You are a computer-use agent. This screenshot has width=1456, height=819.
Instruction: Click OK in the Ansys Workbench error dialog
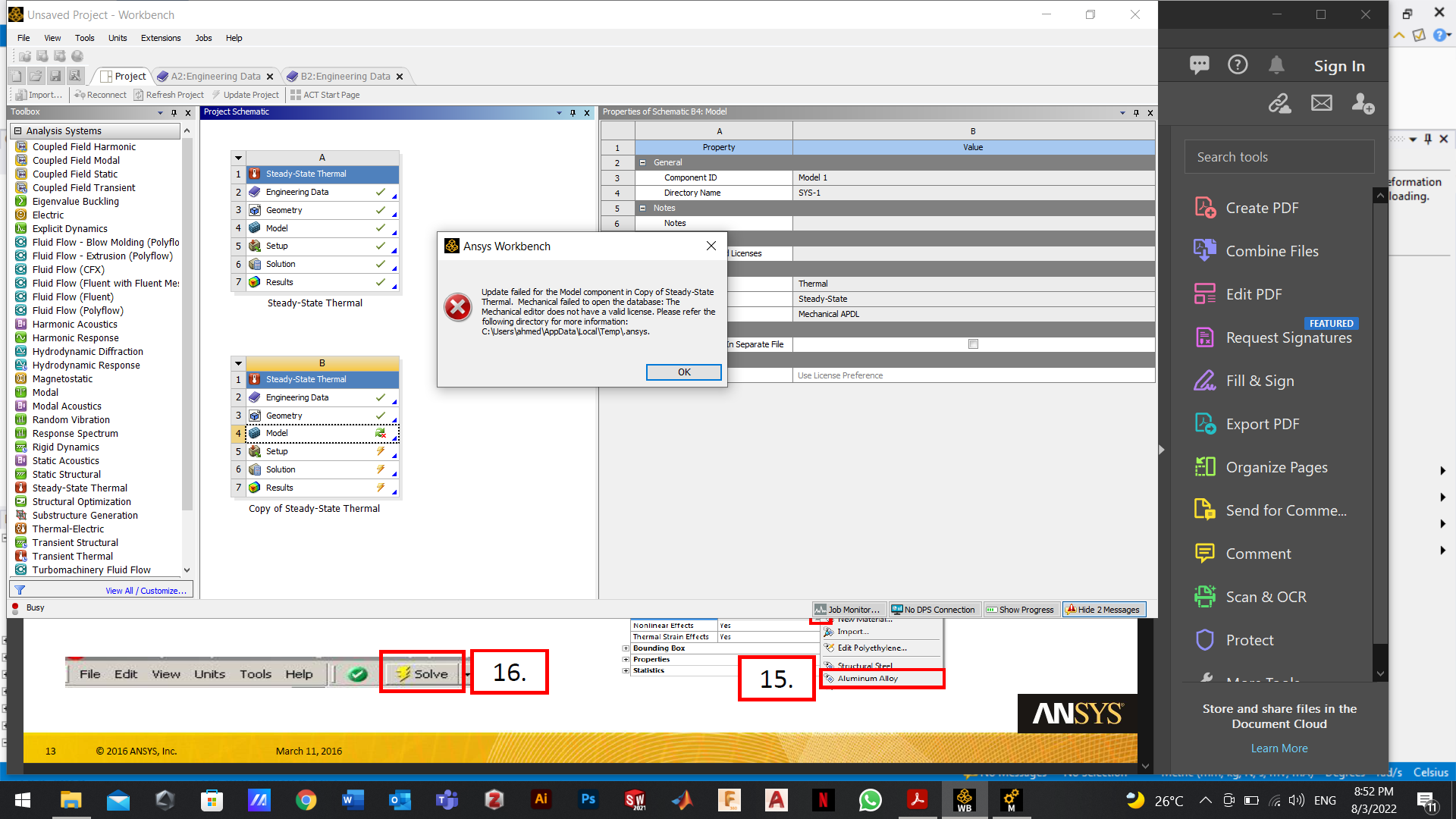pos(683,372)
